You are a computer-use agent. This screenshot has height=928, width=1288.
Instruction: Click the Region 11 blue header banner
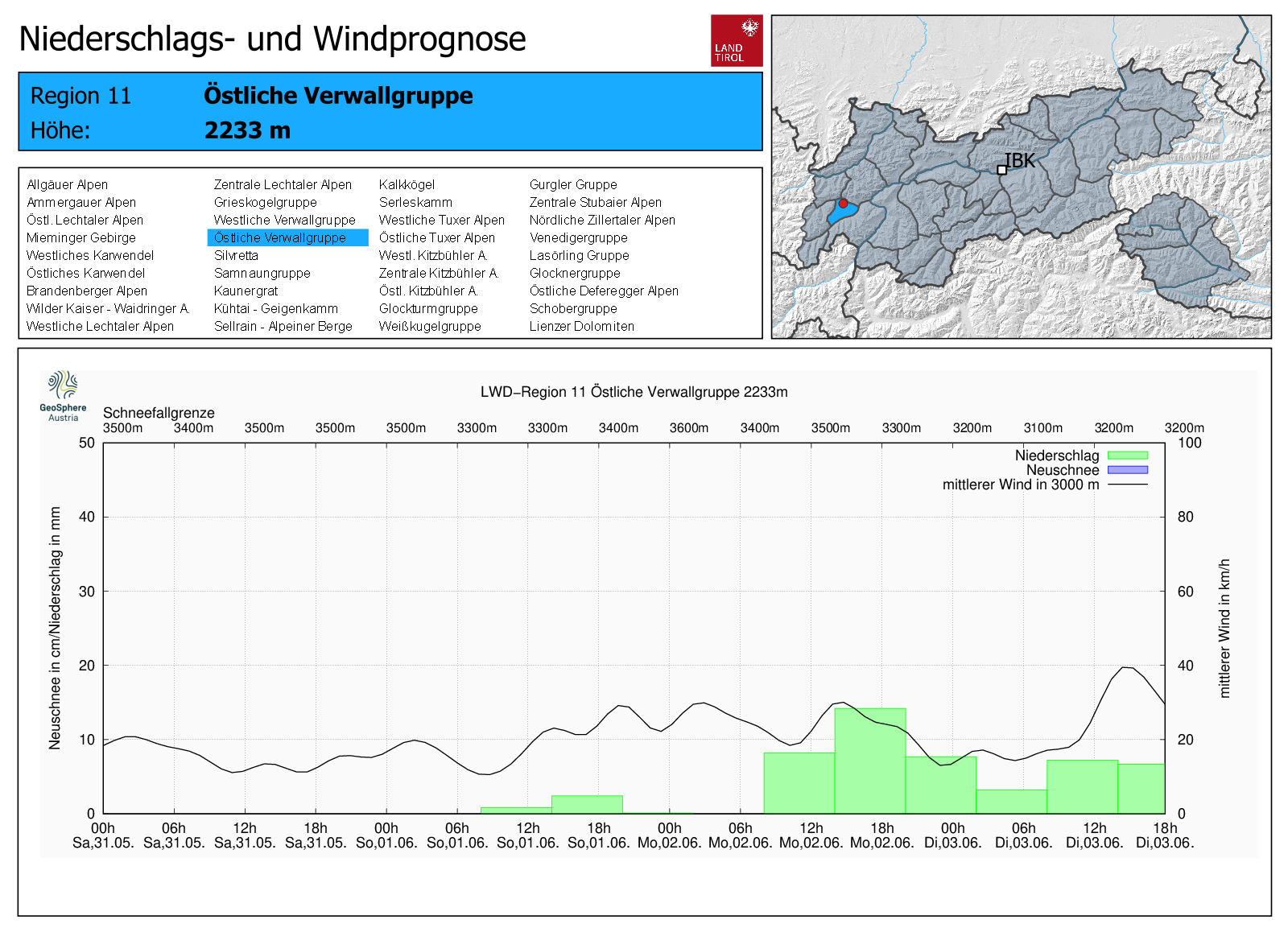point(390,112)
